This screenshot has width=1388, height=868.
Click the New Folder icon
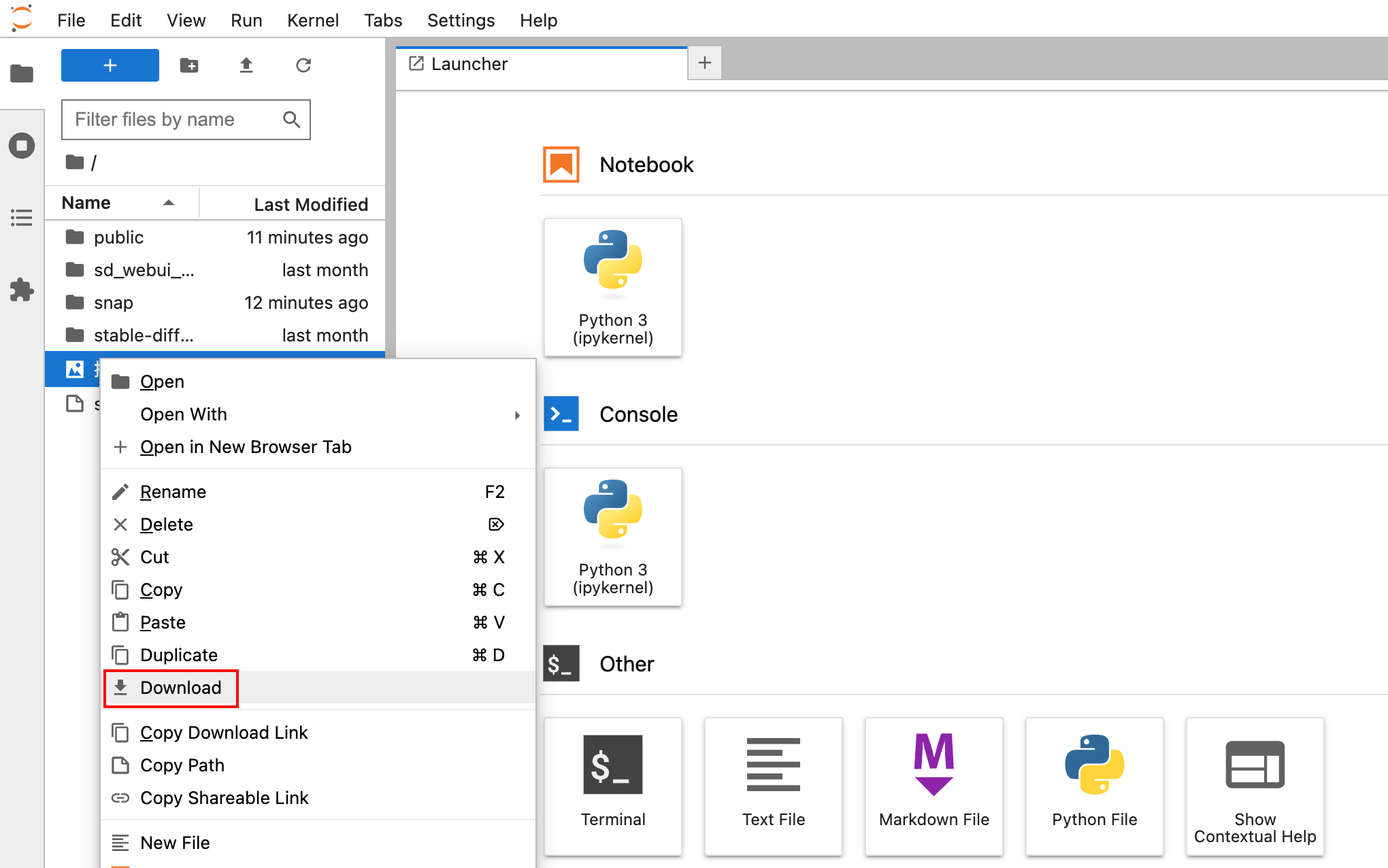coord(189,65)
